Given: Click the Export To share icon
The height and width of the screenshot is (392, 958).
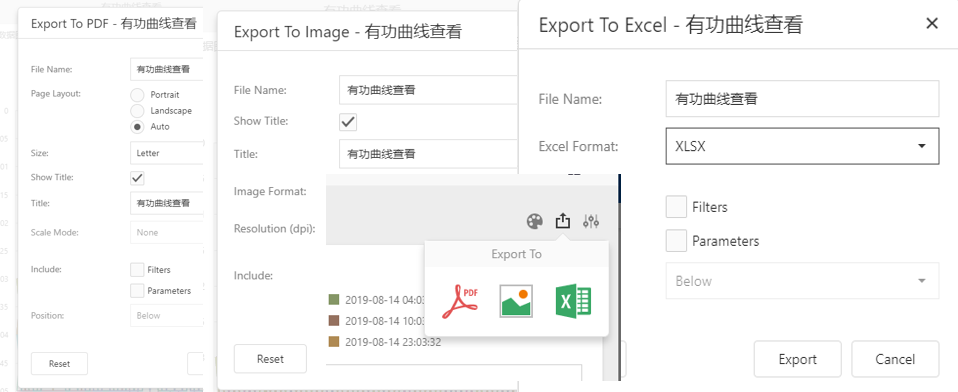Looking at the screenshot, I should (x=563, y=220).
